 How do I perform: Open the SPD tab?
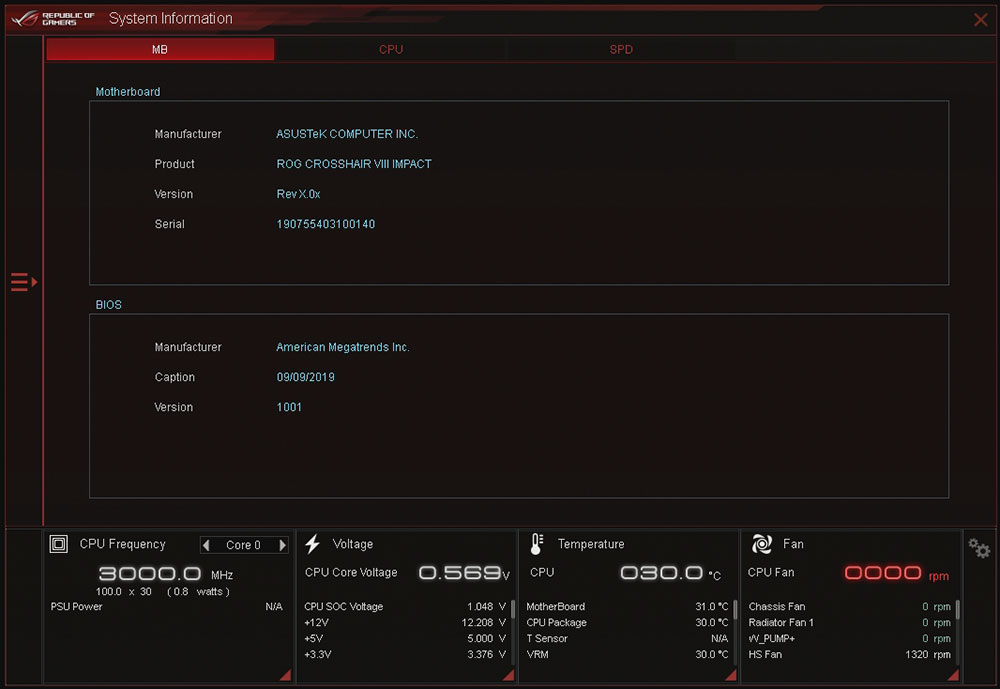pyautogui.click(x=621, y=49)
